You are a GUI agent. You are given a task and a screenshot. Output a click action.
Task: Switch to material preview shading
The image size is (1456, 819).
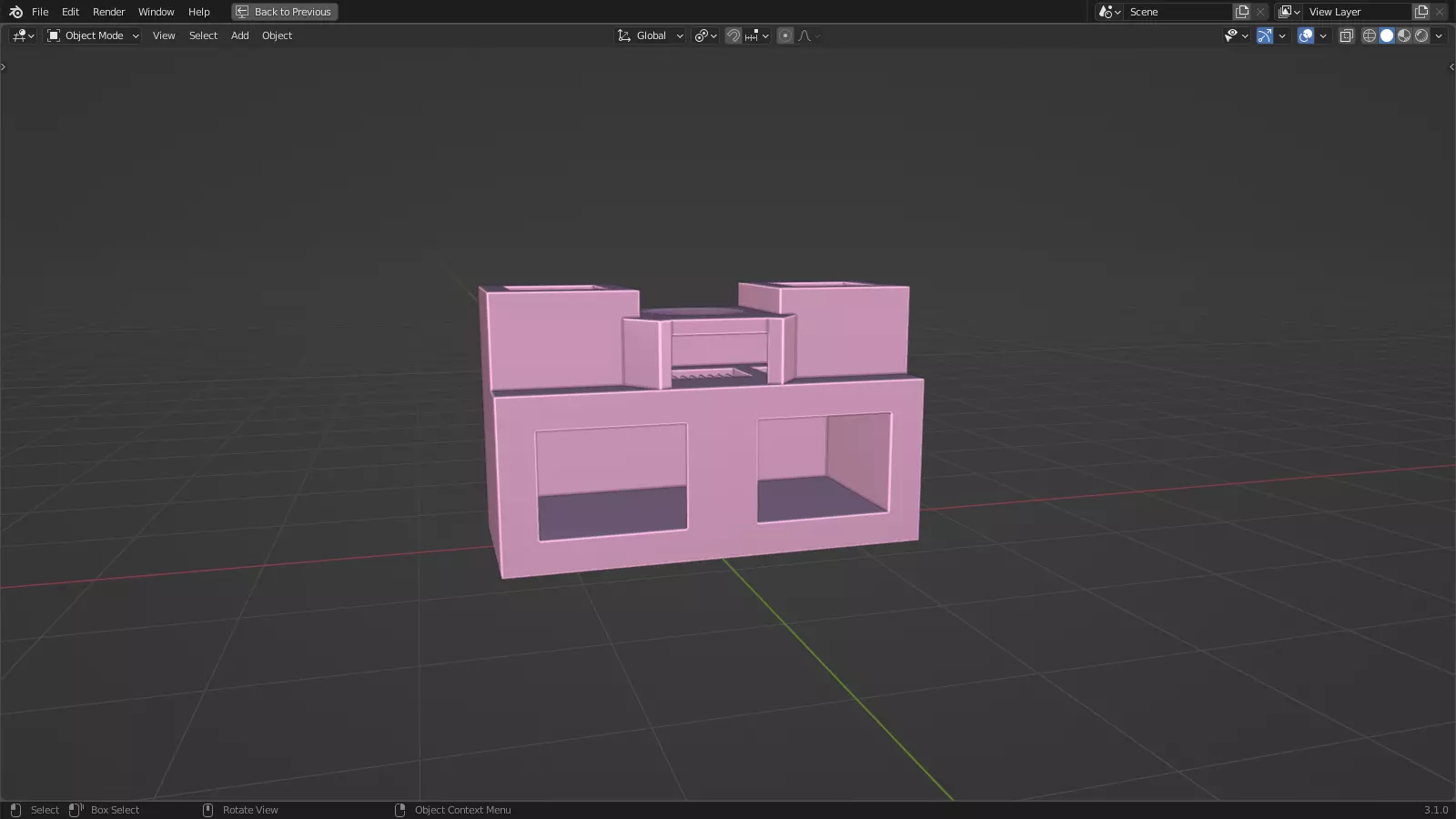tap(1404, 35)
